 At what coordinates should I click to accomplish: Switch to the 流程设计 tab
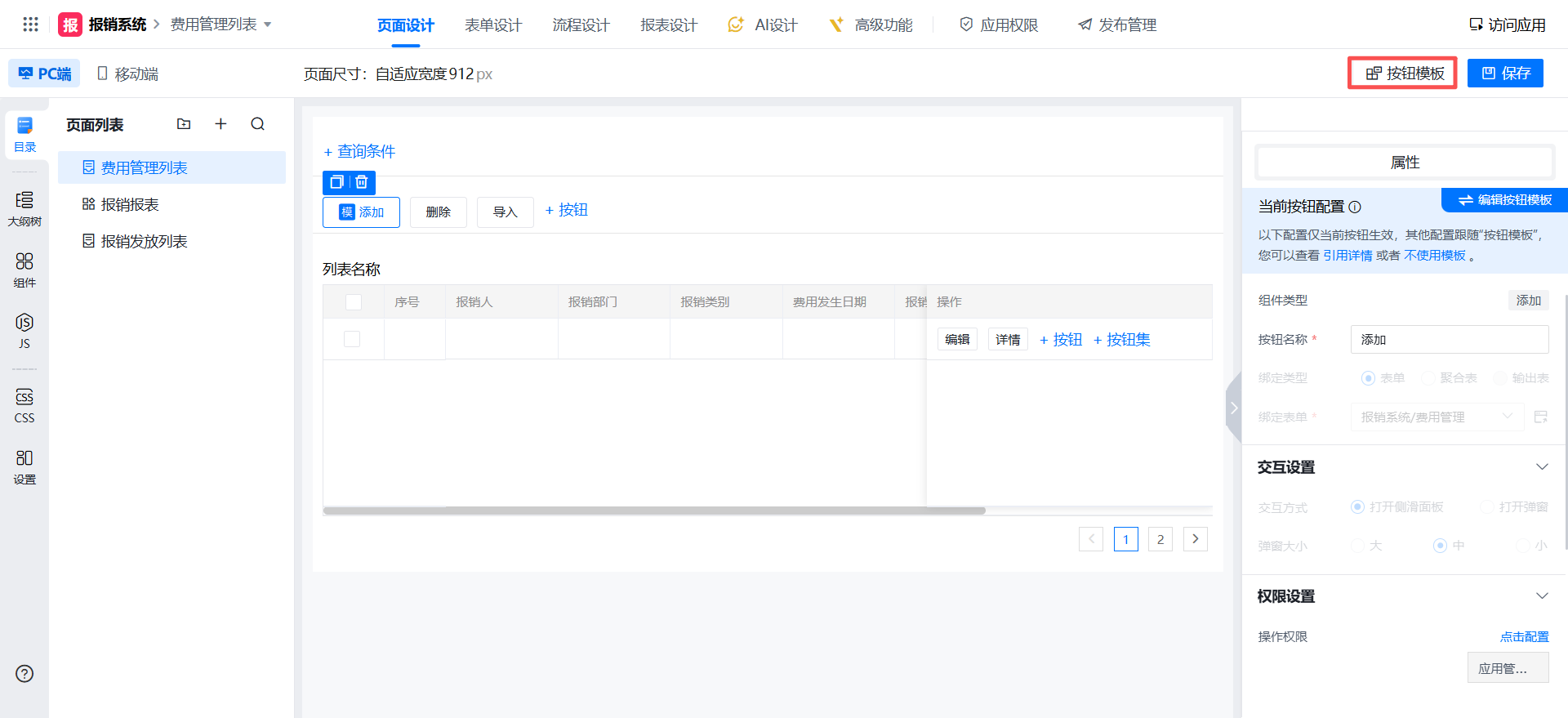coord(581,25)
